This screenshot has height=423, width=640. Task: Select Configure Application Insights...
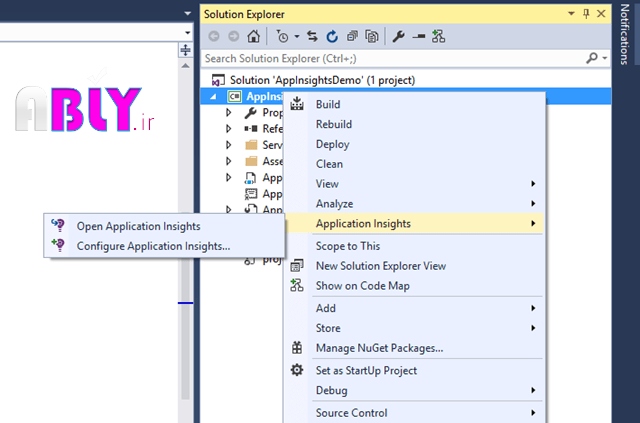click(x=164, y=246)
